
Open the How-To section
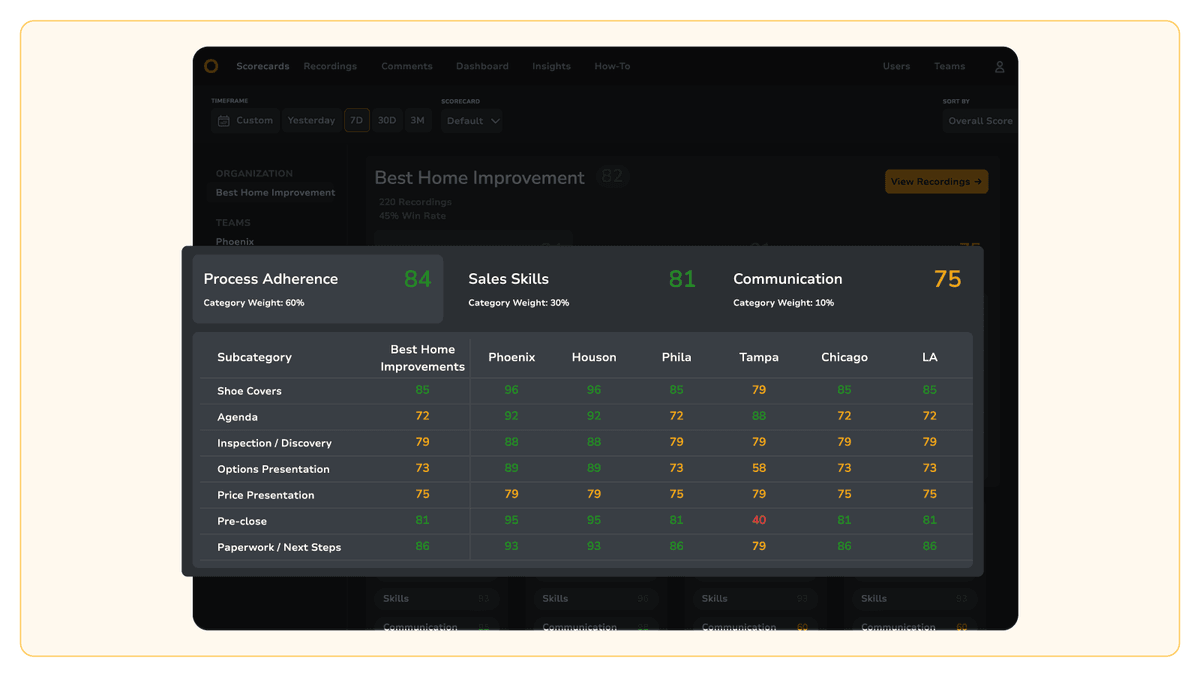[612, 66]
